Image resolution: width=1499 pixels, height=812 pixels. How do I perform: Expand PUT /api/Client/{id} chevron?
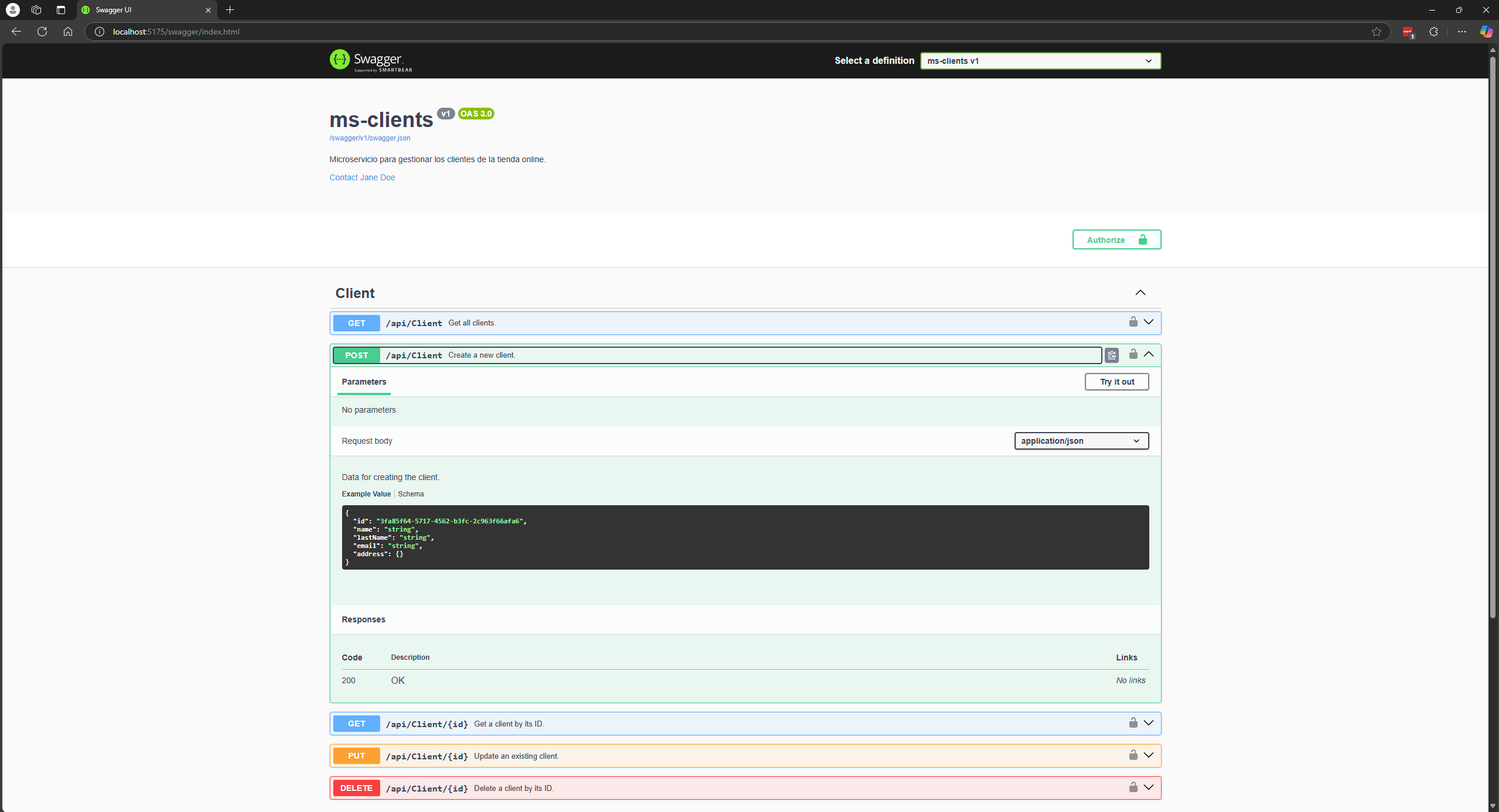1149,755
